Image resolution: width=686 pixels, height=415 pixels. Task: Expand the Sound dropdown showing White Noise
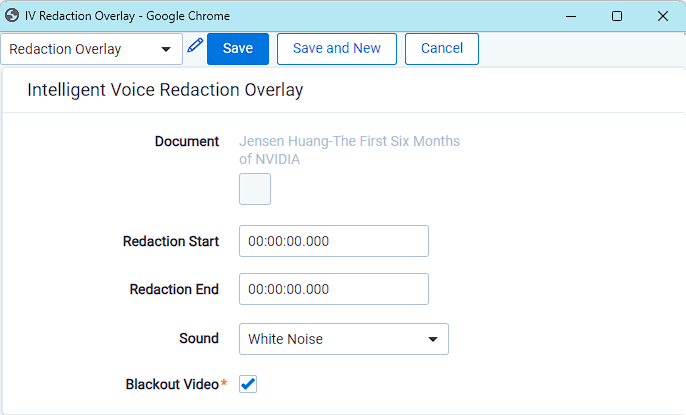[x=343, y=339]
